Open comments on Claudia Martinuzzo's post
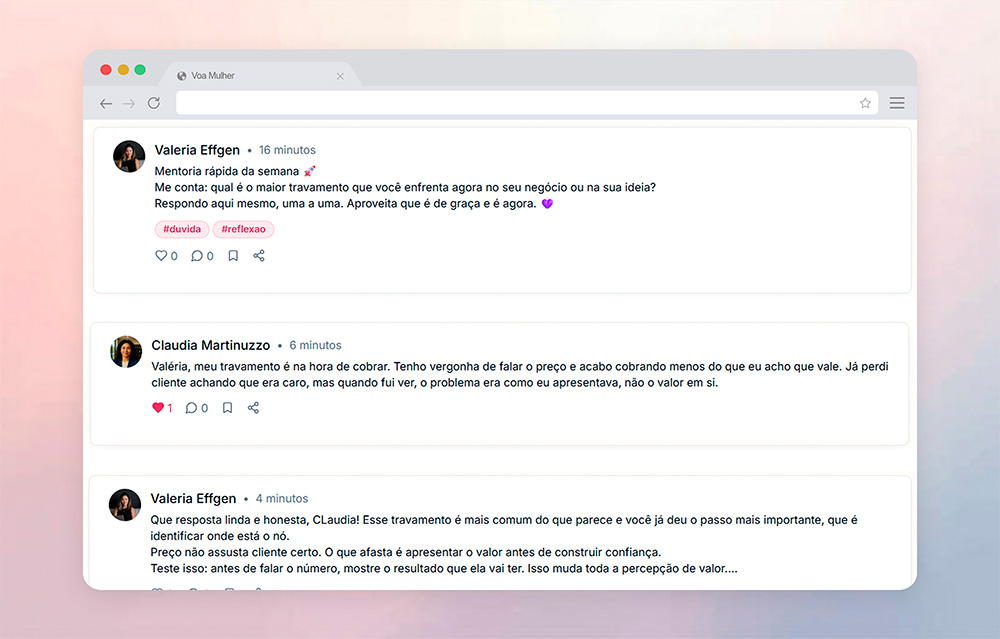This screenshot has height=639, width=1000. pos(191,408)
